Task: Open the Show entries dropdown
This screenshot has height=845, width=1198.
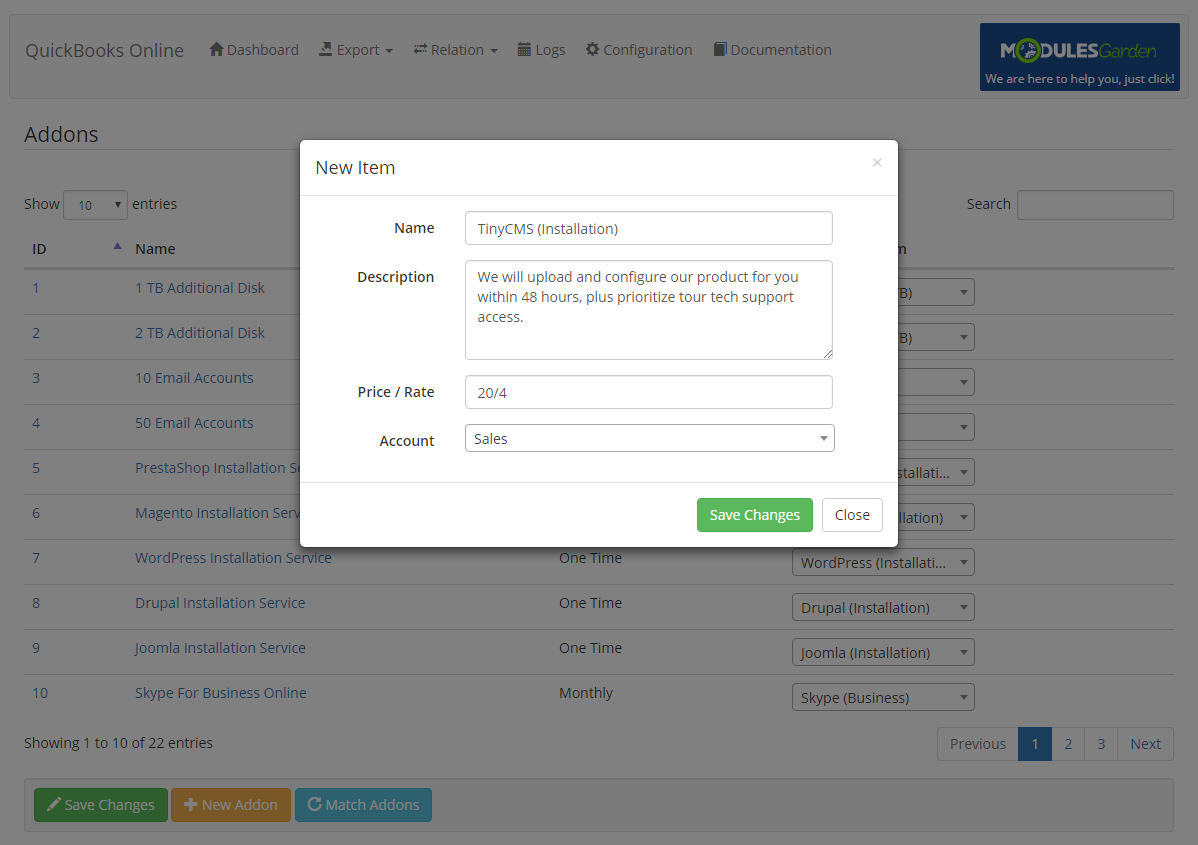Action: pyautogui.click(x=95, y=204)
